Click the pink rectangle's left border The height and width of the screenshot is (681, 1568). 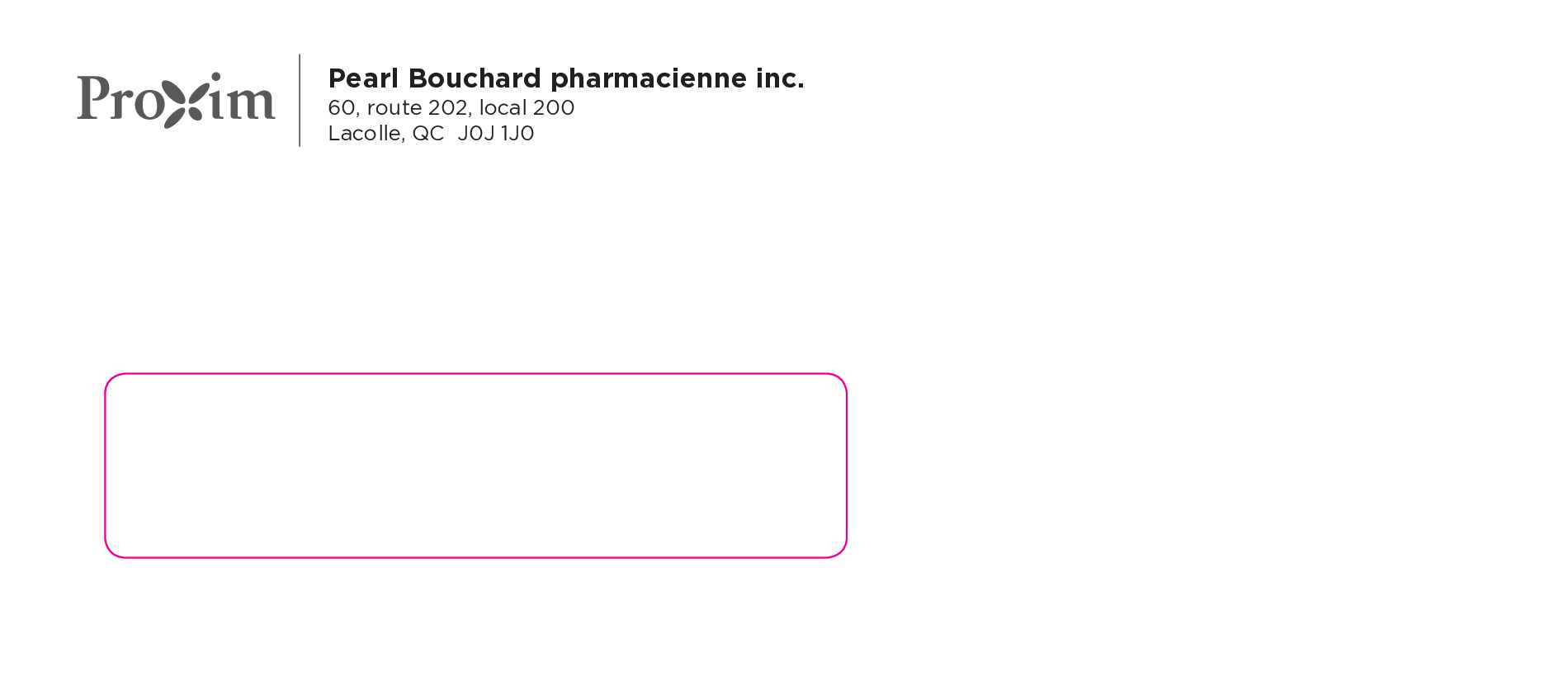pos(106,466)
